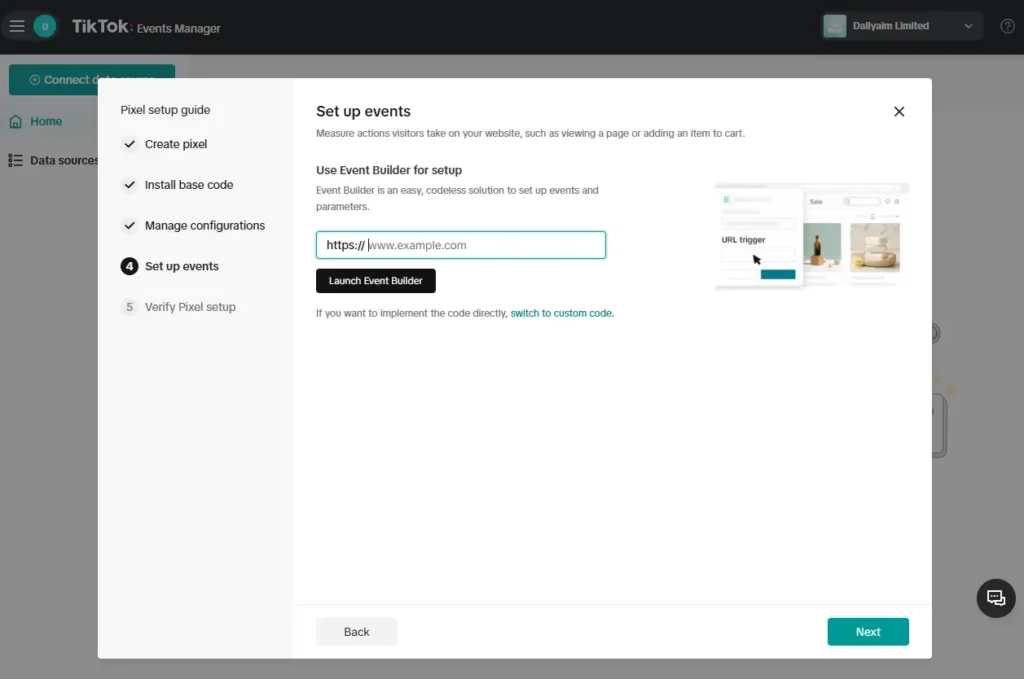Go to Create pixel step
Screen dimensions: 1024x679
[175, 144]
